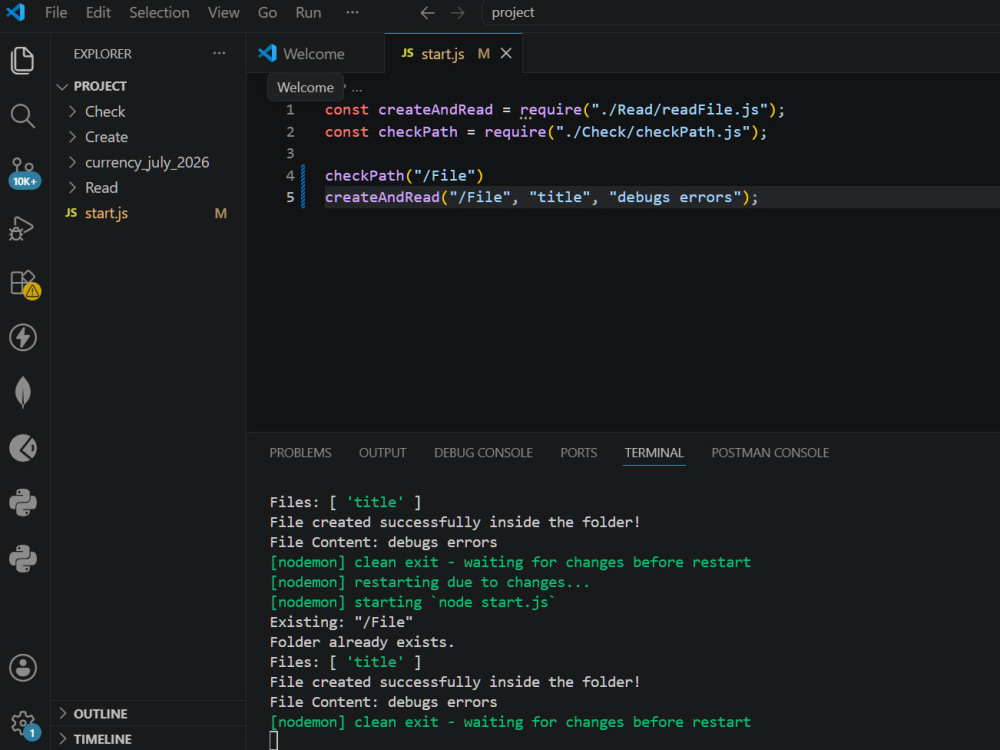1000x750 pixels.
Task: Click the VS Code logo in title bar
Action: [15, 12]
